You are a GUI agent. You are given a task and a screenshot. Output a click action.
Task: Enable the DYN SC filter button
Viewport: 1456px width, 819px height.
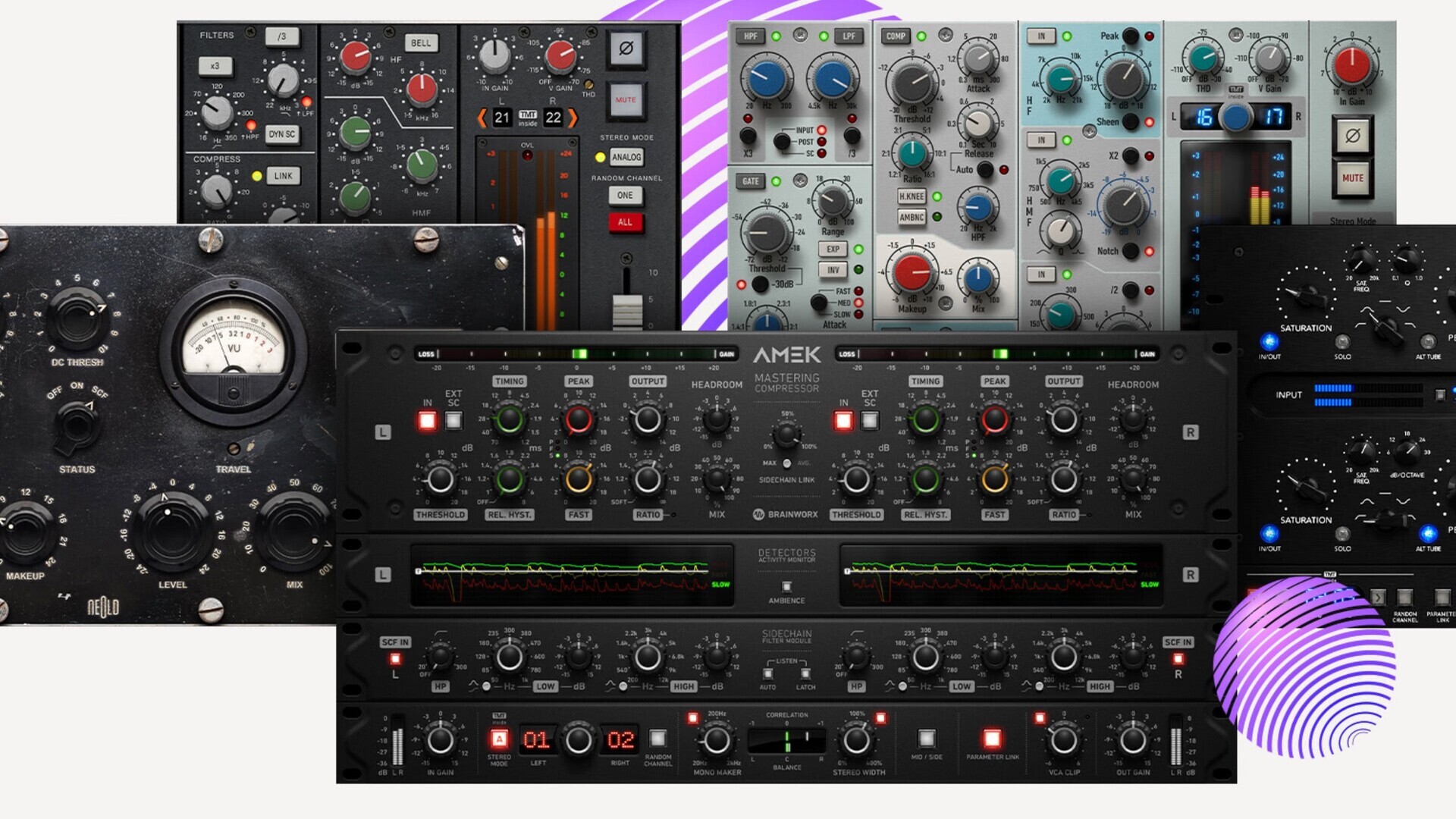click(281, 134)
